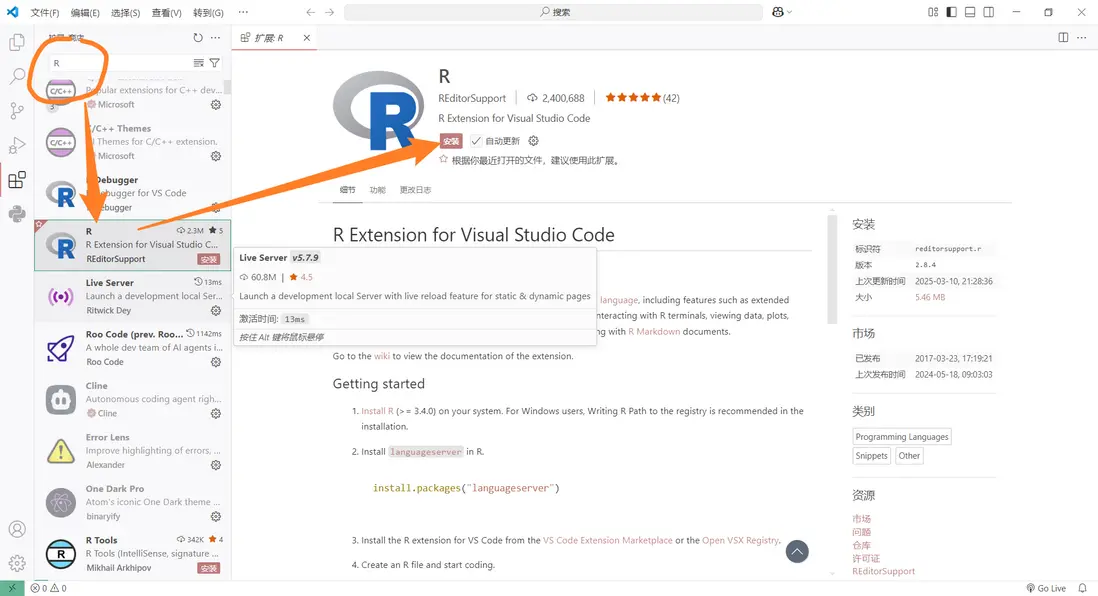Screen dimensions: 1098x596
Task: Close the Extension R editor tab
Action: (x=307, y=38)
